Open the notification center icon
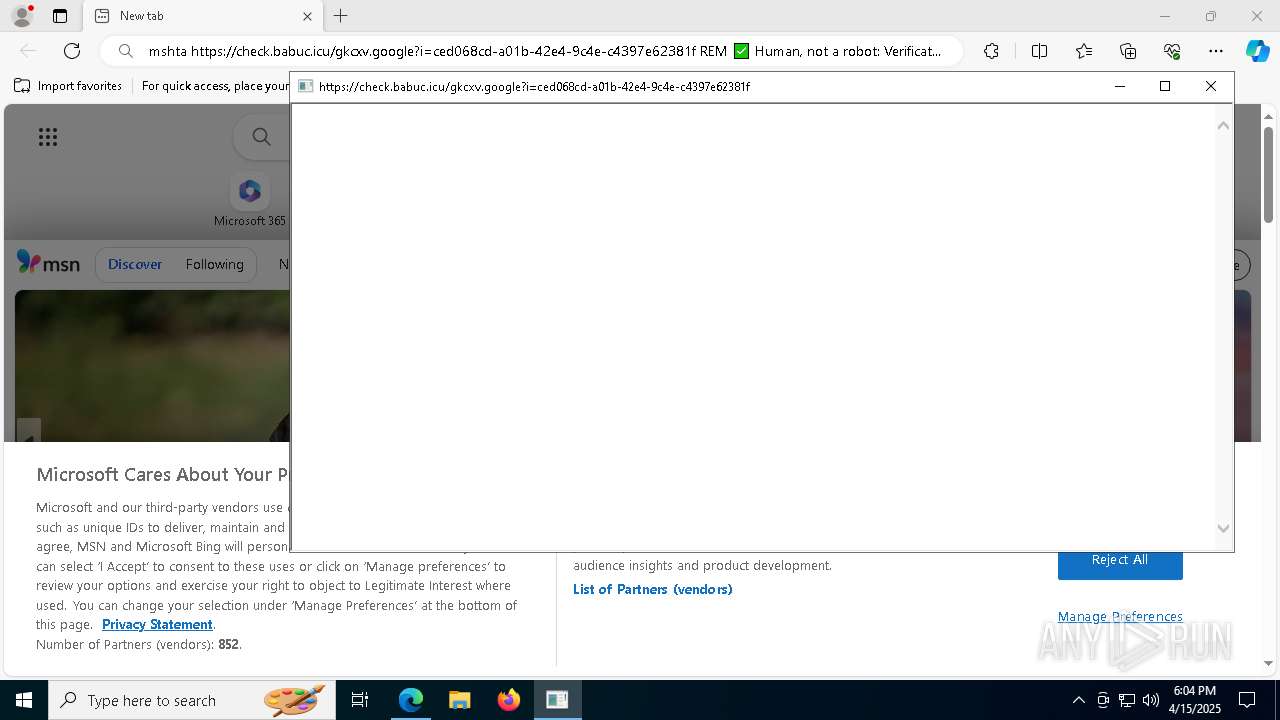Screen dimensions: 1280x720 coord(1247,700)
